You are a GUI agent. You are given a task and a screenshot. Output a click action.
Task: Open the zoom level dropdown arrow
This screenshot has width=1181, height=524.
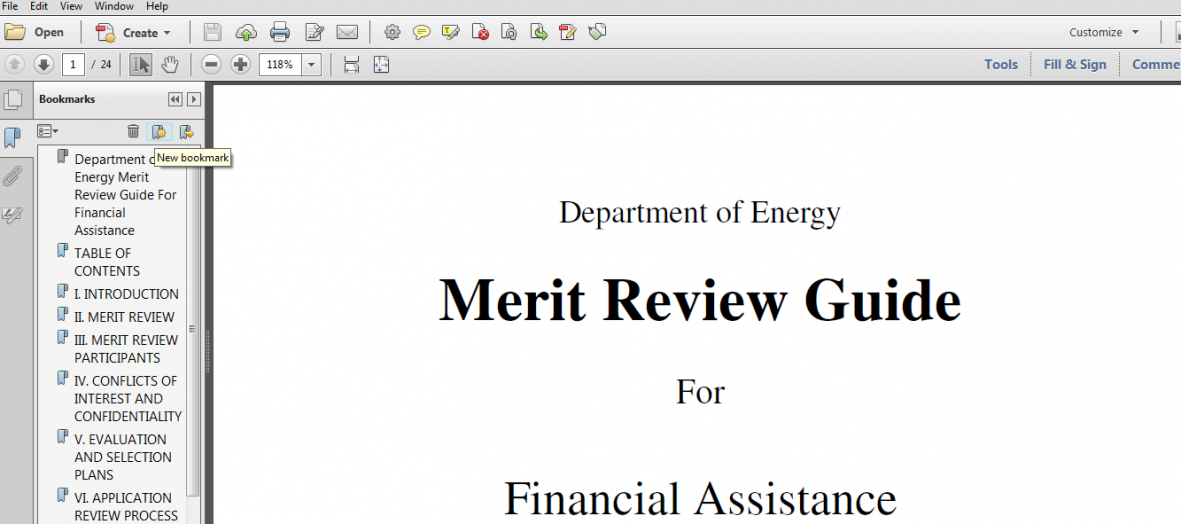tap(312, 65)
